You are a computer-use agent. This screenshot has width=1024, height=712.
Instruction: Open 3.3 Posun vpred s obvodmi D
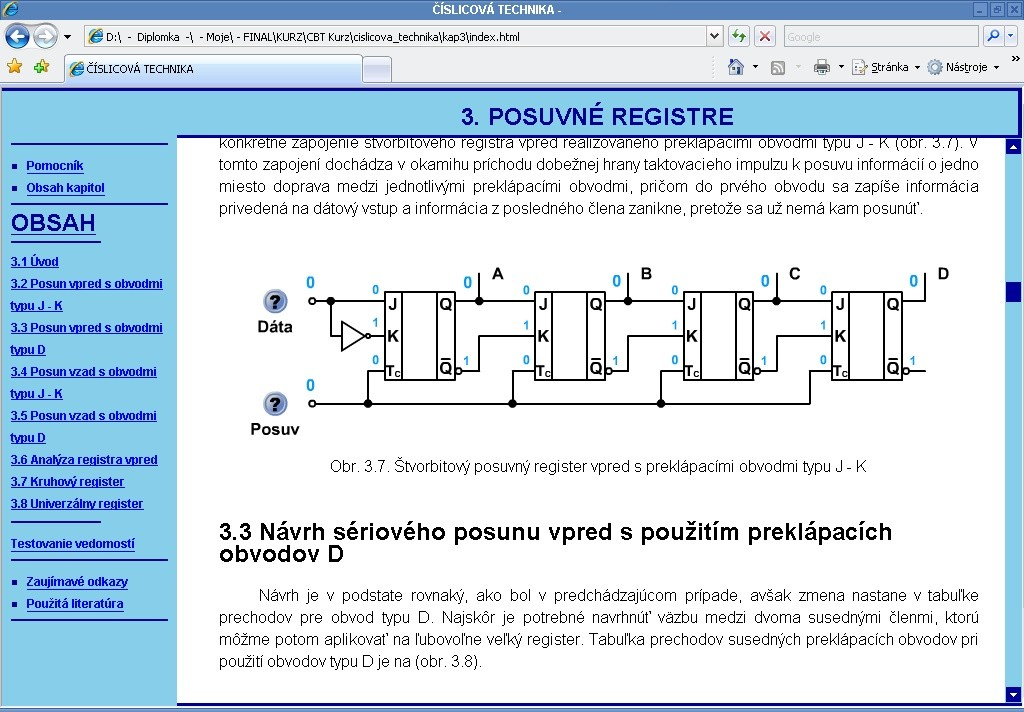[86, 338]
